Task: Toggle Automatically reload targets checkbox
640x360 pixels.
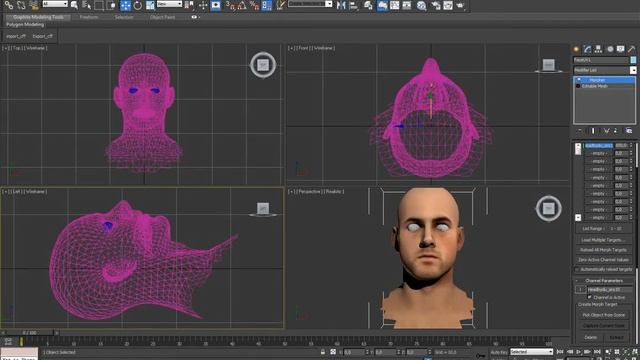Action: click(x=577, y=269)
